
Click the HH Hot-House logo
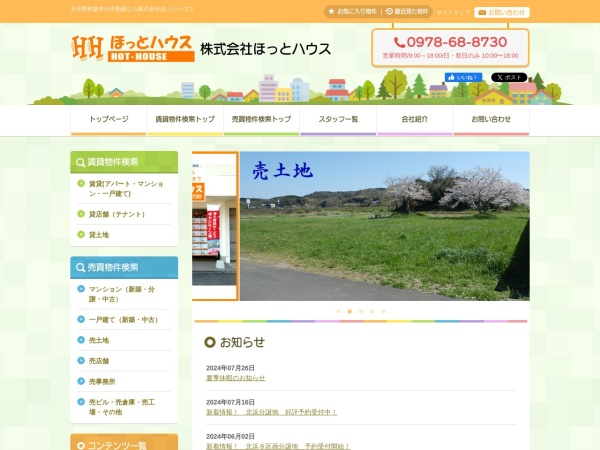click(133, 48)
